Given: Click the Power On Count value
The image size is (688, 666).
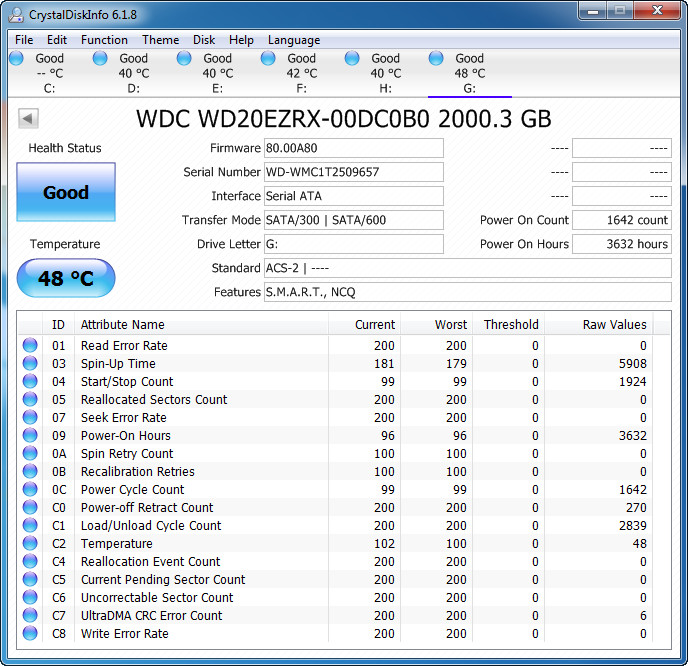Looking at the screenshot, I should click(622, 220).
